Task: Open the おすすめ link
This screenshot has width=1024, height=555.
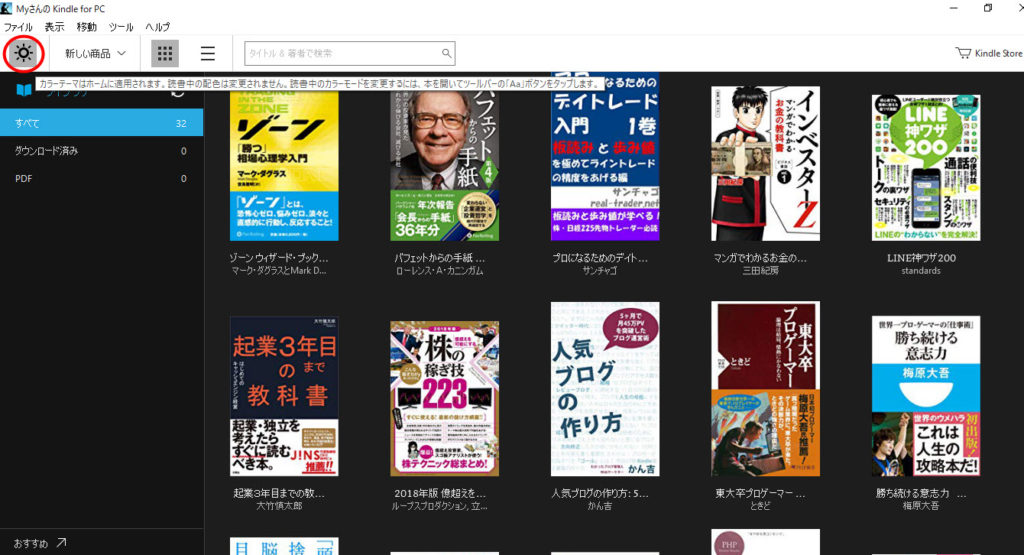Action: pos(31,543)
